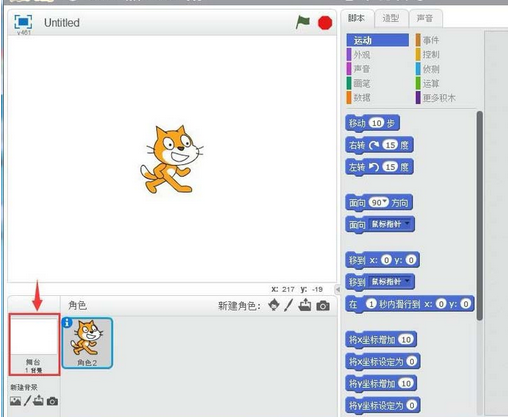This screenshot has width=508, height=417.
Task: Take new sprite photo with camera
Action: (323, 306)
